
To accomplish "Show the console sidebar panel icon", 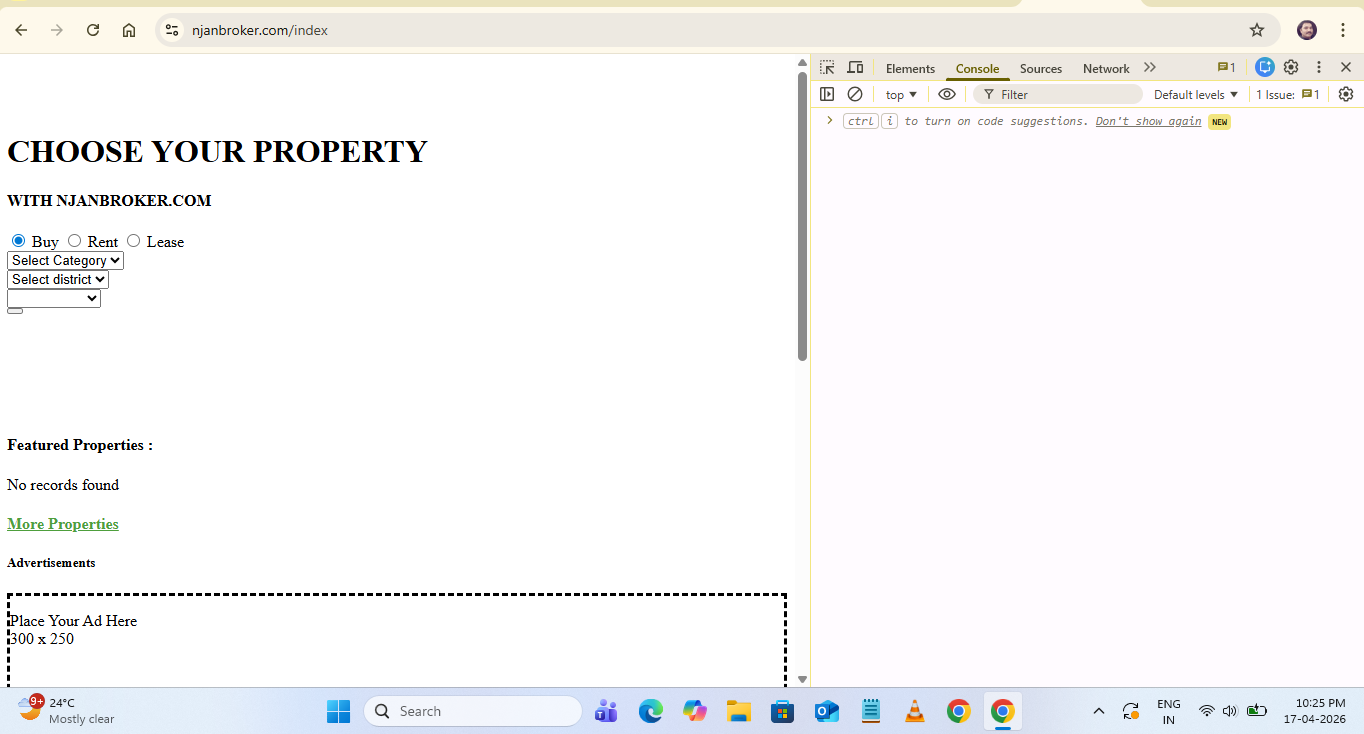I will click(827, 94).
